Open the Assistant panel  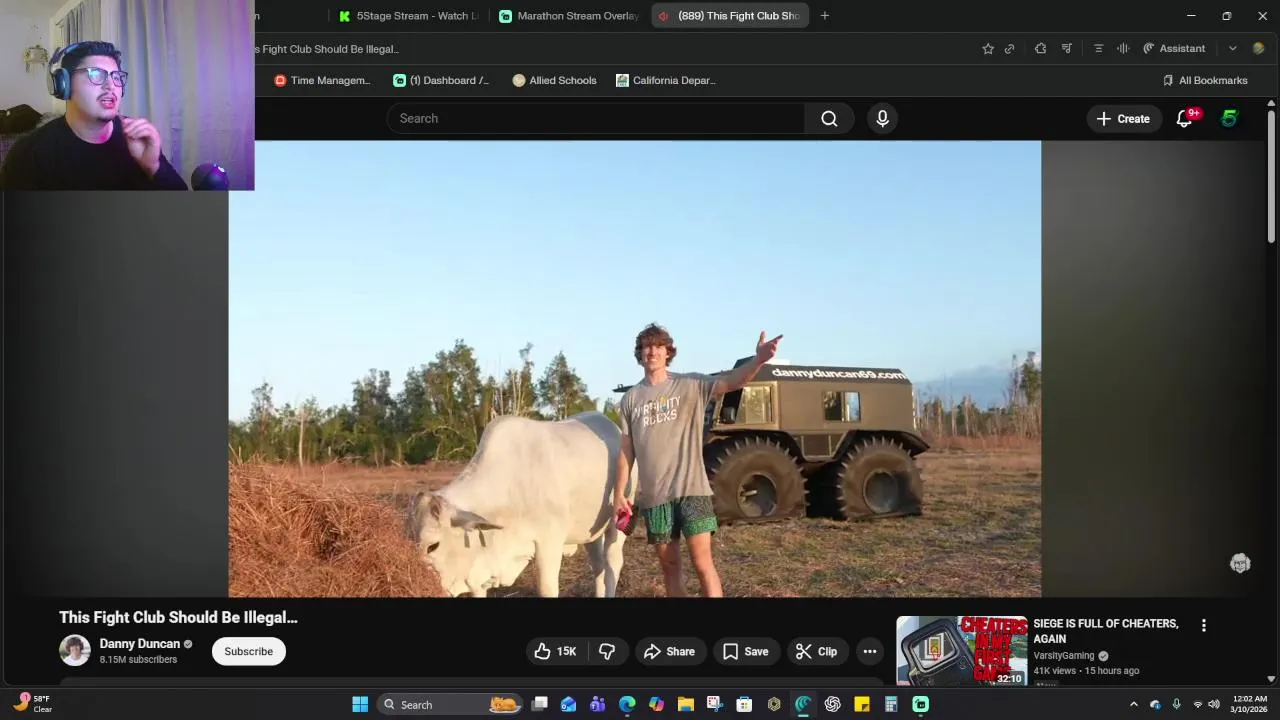coord(1175,48)
